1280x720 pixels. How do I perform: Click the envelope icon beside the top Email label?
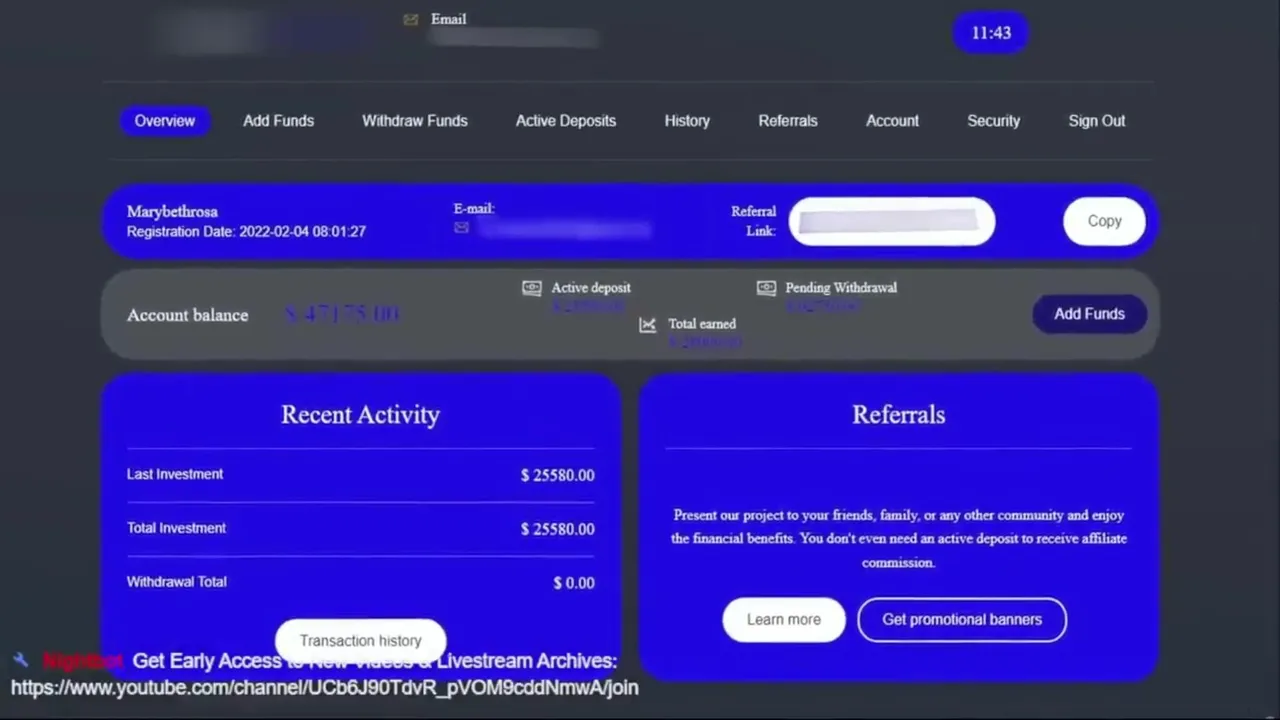pyautogui.click(x=410, y=19)
